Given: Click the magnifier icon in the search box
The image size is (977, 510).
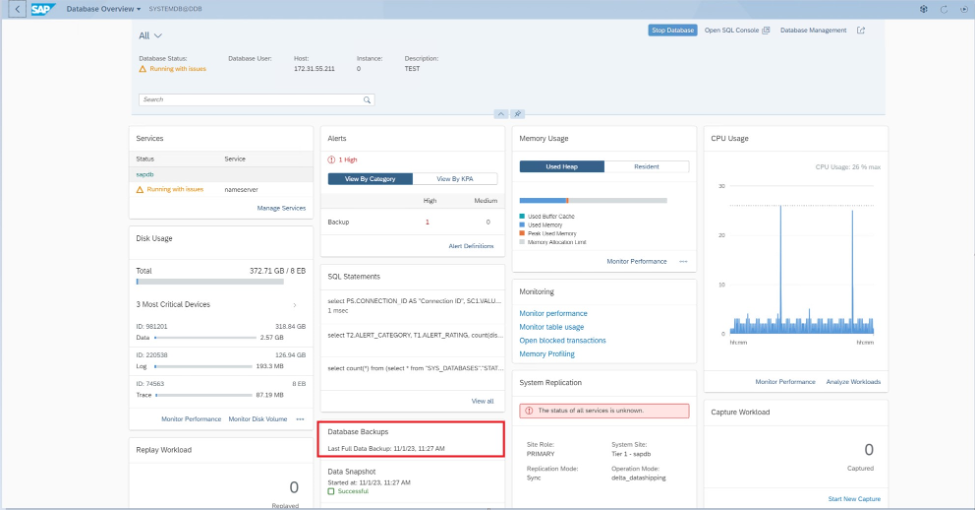Looking at the screenshot, I should point(367,100).
